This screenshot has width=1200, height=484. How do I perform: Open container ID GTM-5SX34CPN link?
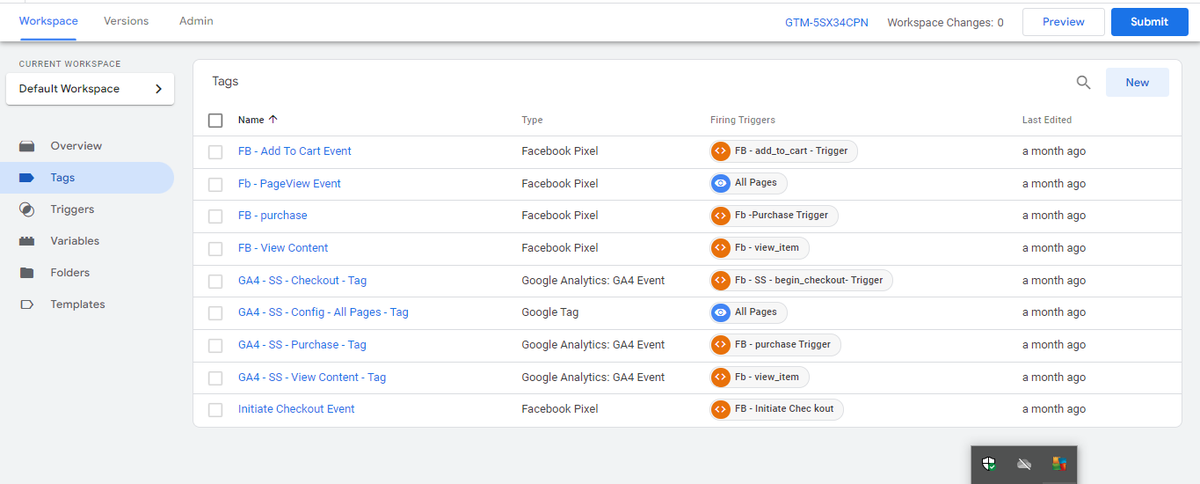coord(828,22)
